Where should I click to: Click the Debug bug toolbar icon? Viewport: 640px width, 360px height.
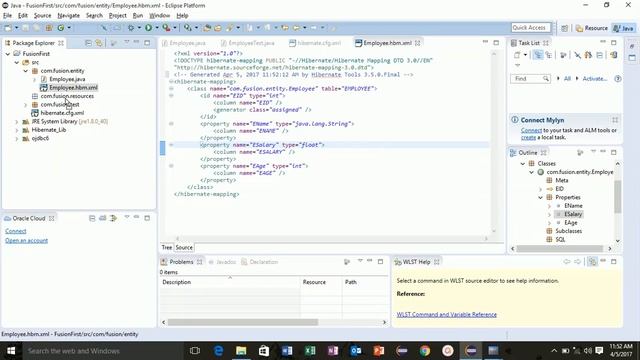point(131,28)
